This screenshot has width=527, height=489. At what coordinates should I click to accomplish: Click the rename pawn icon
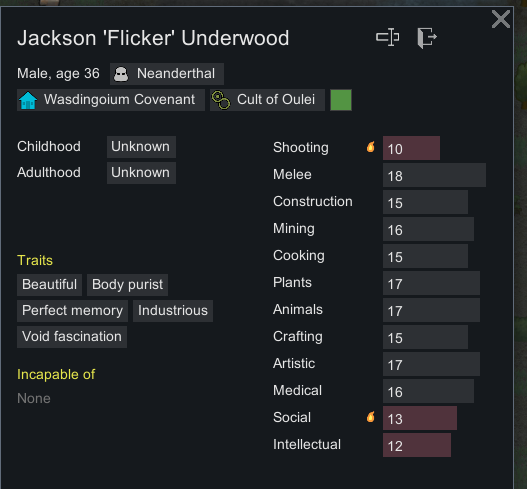tap(388, 37)
